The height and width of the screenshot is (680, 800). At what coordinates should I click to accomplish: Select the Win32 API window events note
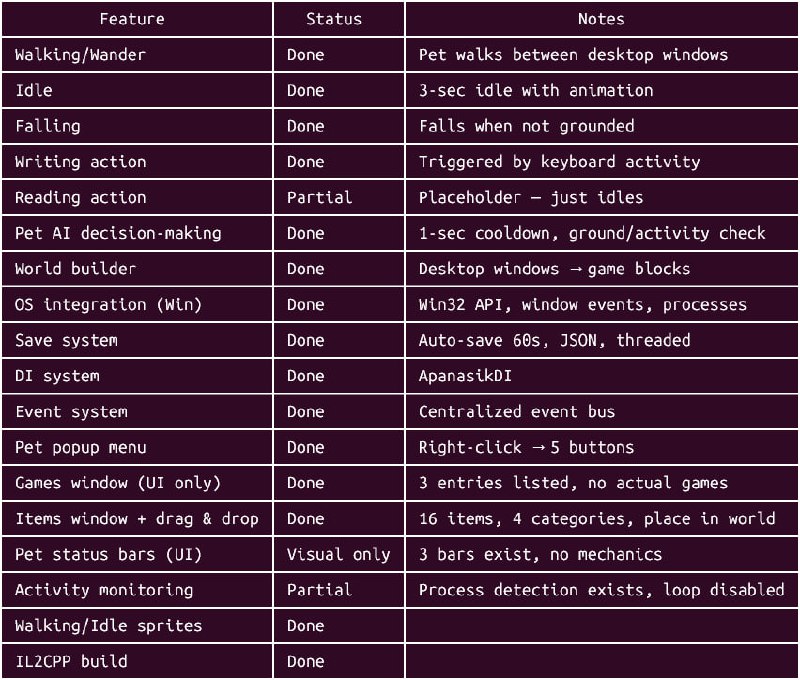click(x=583, y=305)
